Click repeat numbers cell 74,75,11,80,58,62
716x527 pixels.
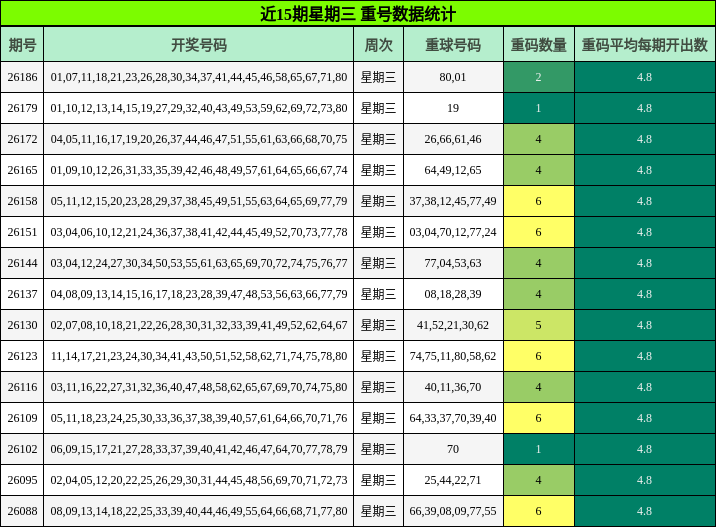453,356
